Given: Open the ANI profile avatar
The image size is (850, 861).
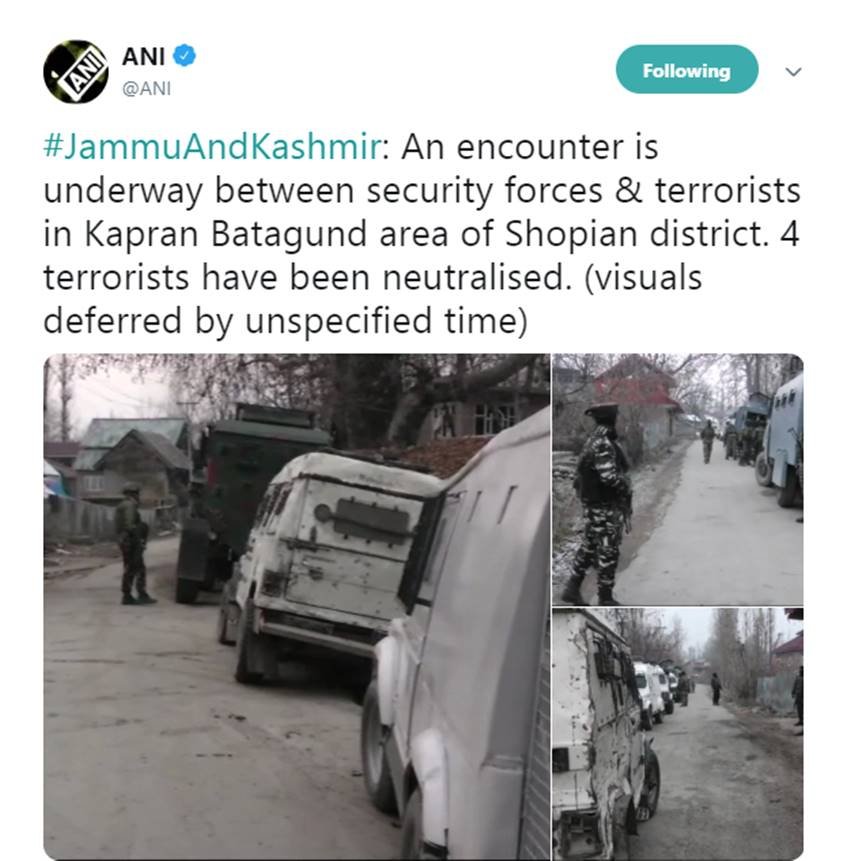Looking at the screenshot, I should [x=76, y=72].
